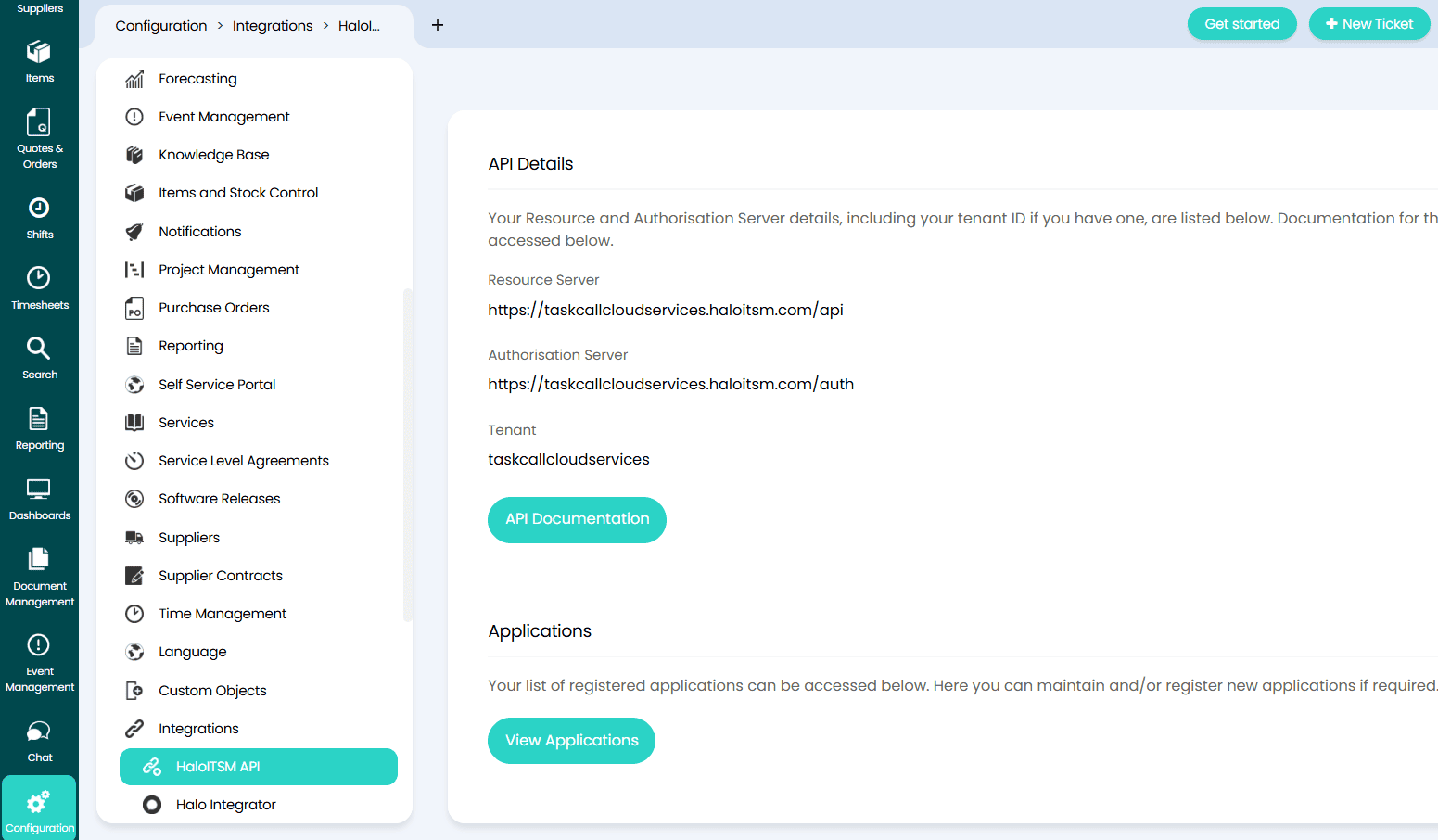Click the View Applications button
Viewport: 1438px width, 840px height.
click(571, 741)
